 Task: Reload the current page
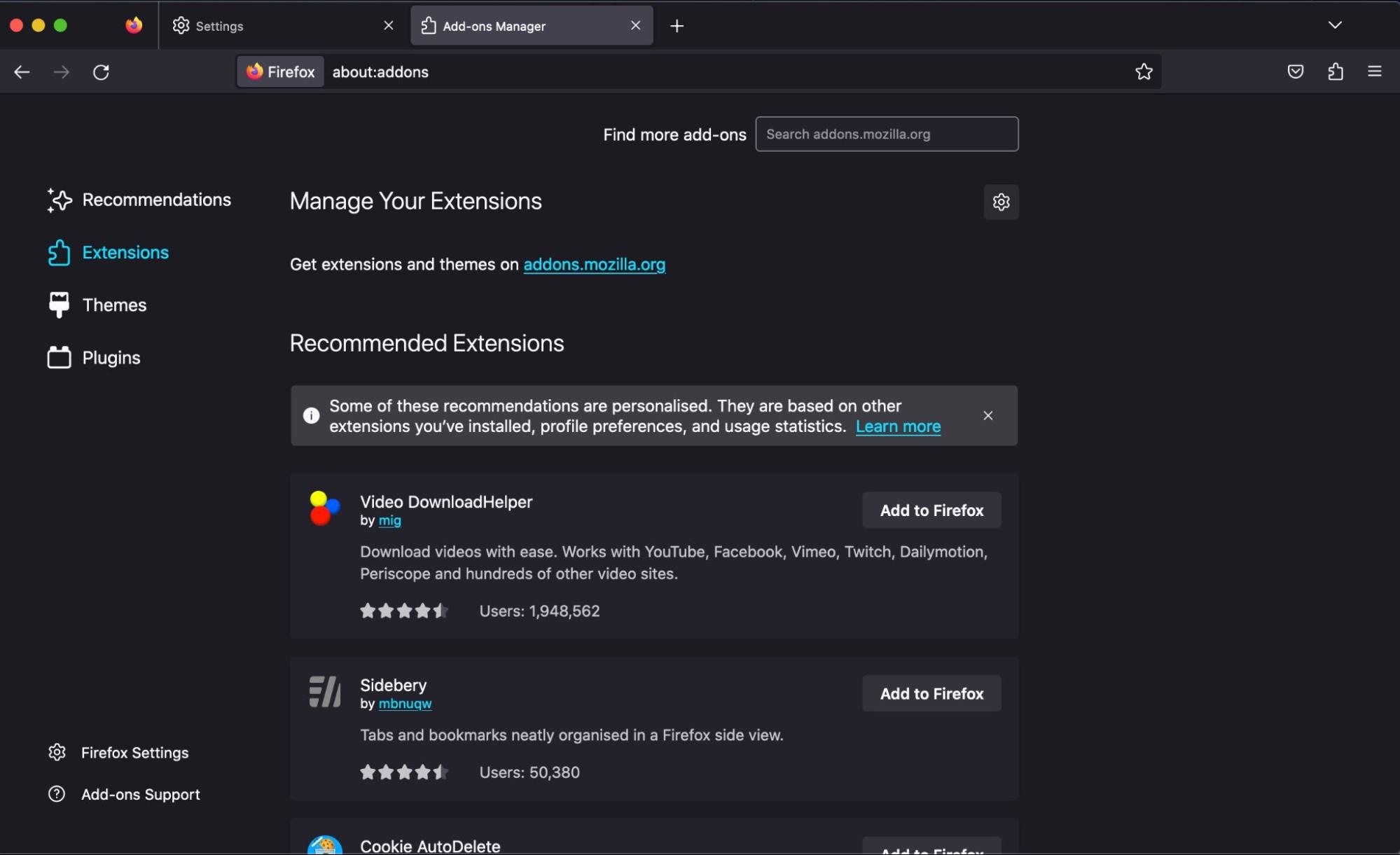pyautogui.click(x=101, y=71)
